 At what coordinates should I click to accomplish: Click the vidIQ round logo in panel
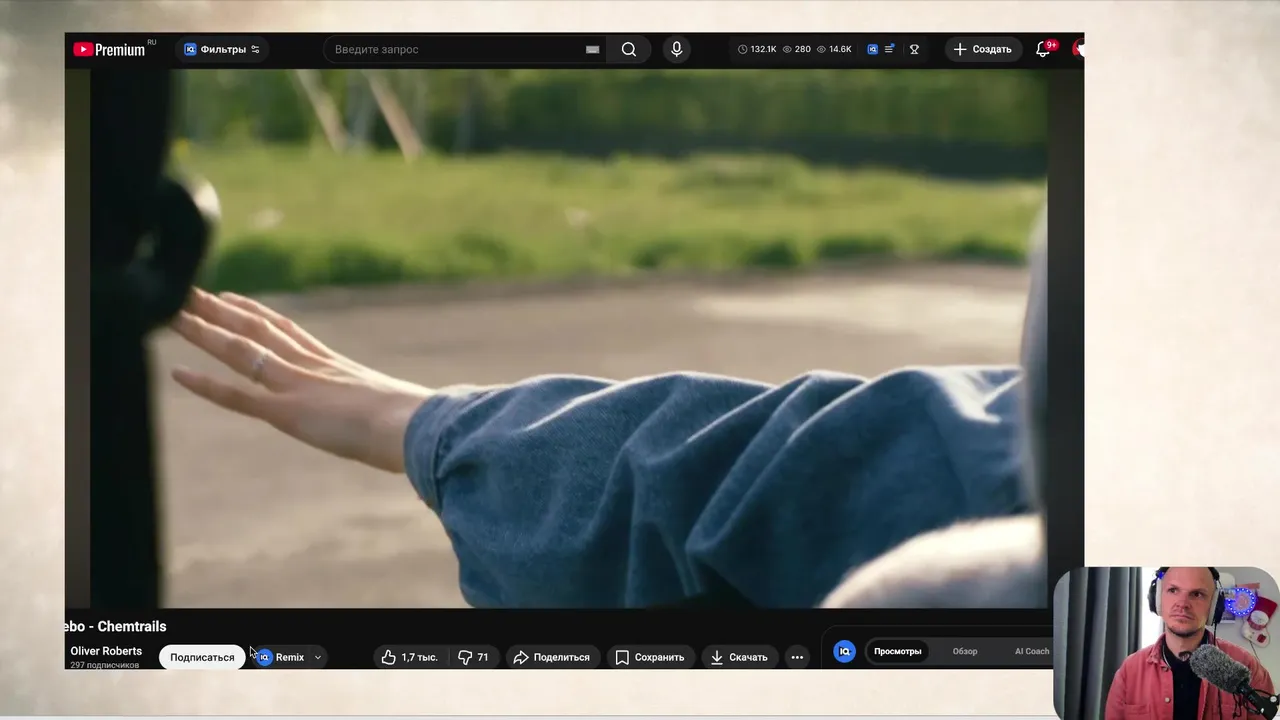tap(844, 651)
